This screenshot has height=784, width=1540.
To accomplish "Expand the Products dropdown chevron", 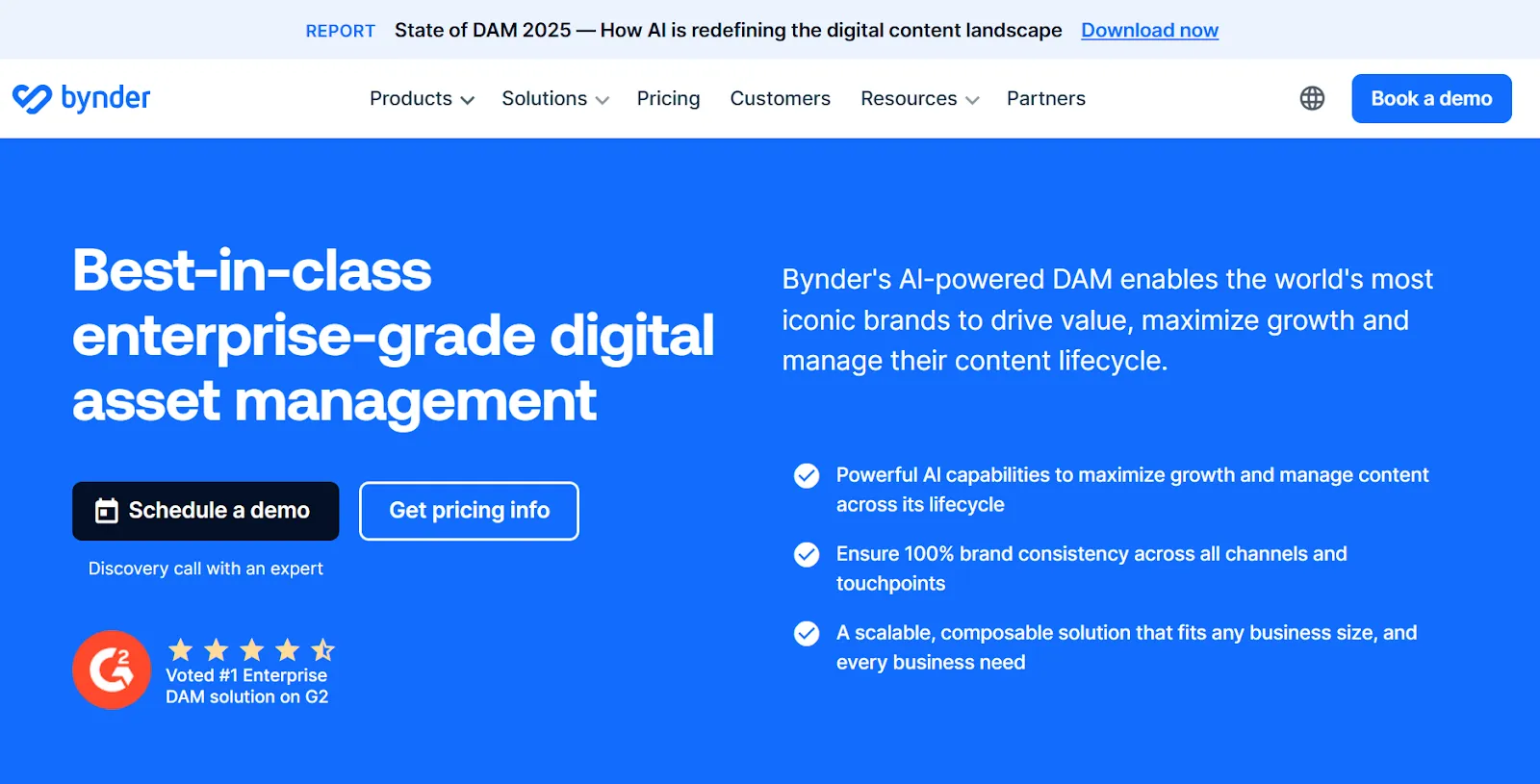I will pyautogui.click(x=468, y=100).
